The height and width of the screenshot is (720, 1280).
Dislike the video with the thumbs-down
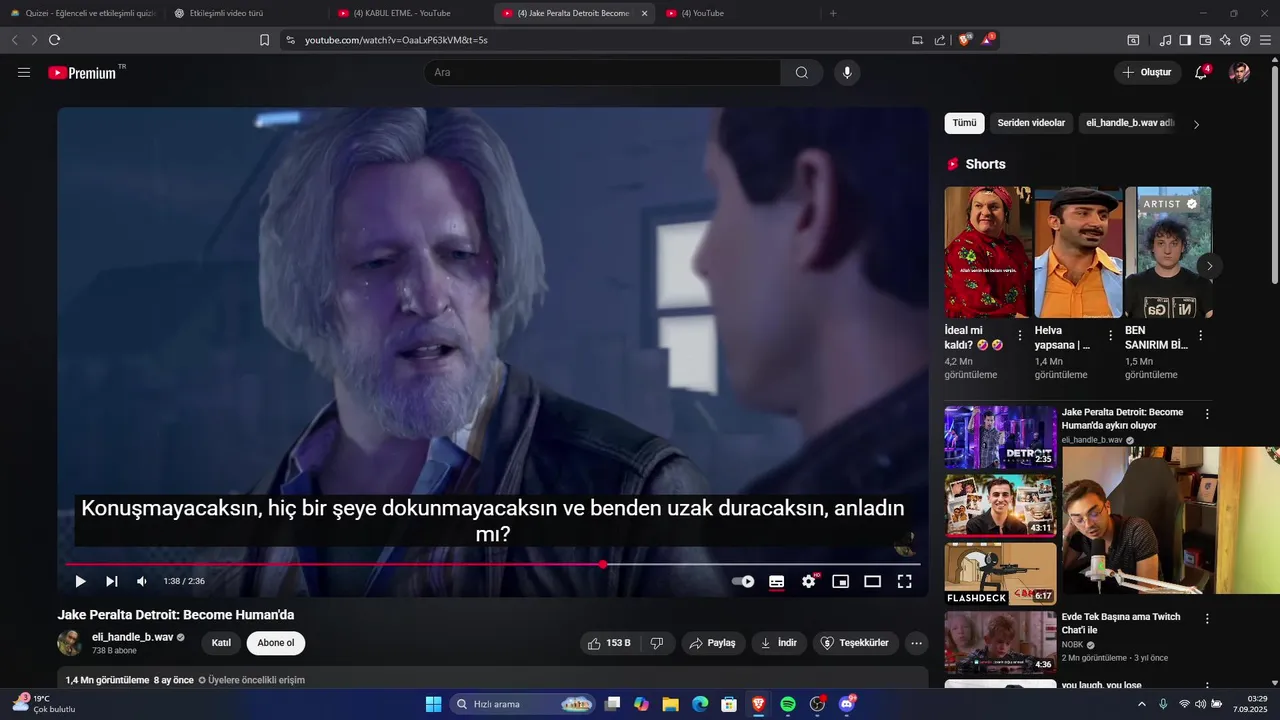[x=657, y=643]
